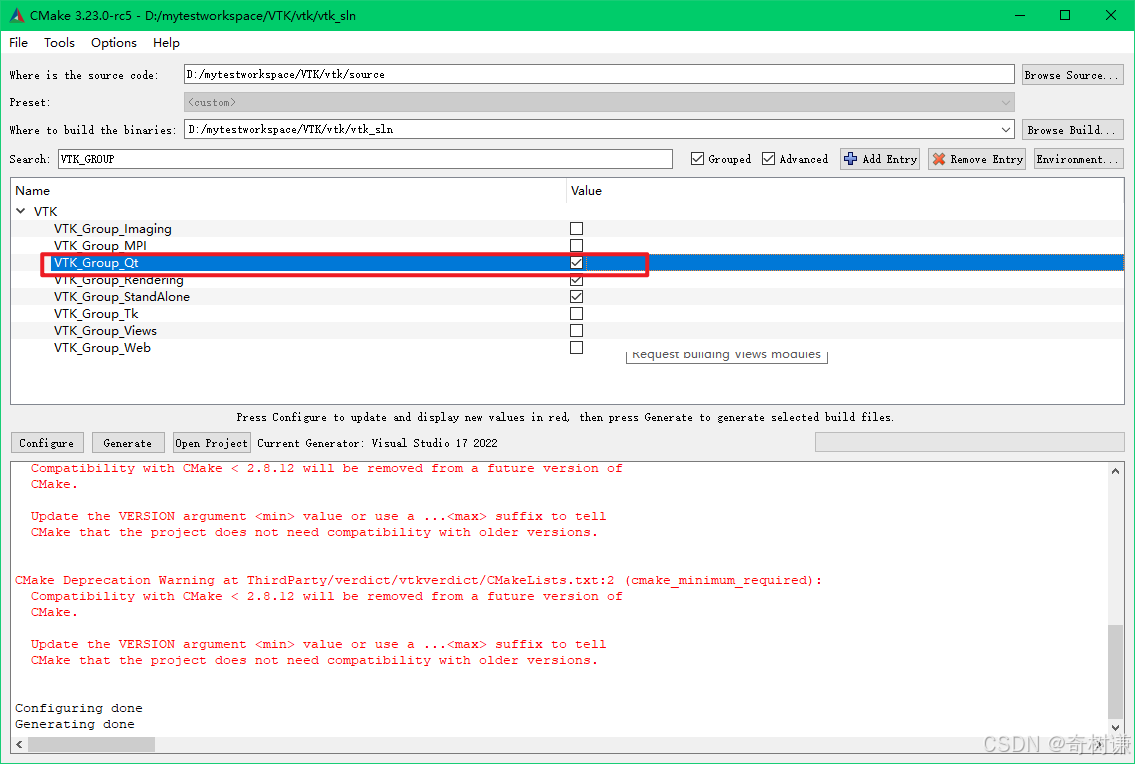
Task: Select the VTK_Group_Web row name
Action: (x=103, y=348)
